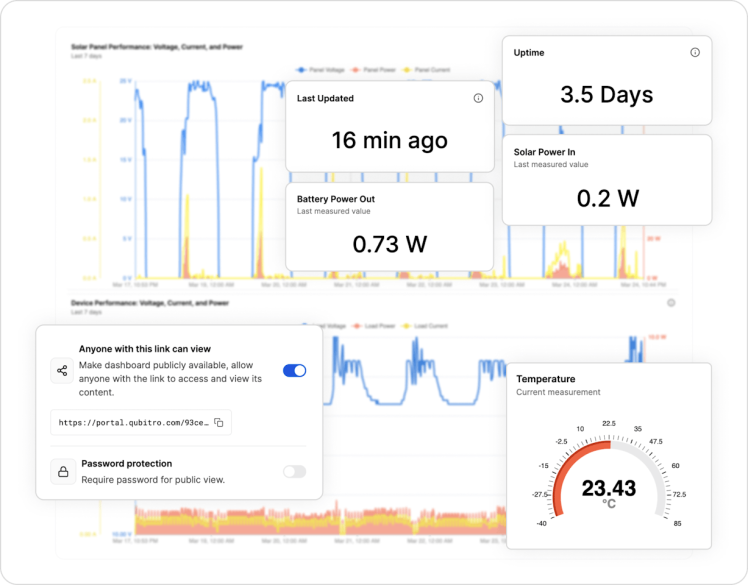Click the round icon on Device Performance chart

pos(671,303)
